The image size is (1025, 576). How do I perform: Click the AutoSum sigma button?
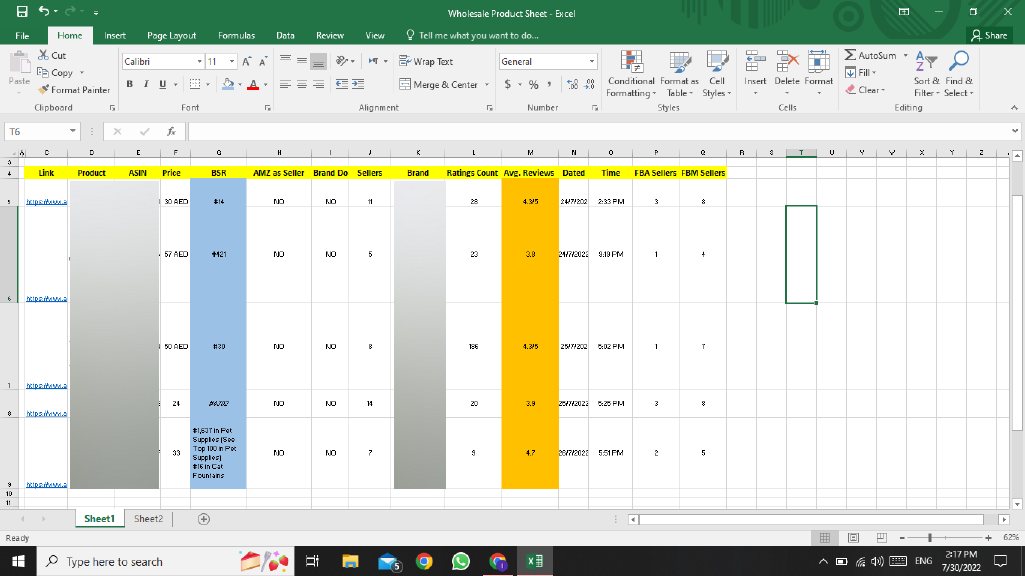click(870, 55)
